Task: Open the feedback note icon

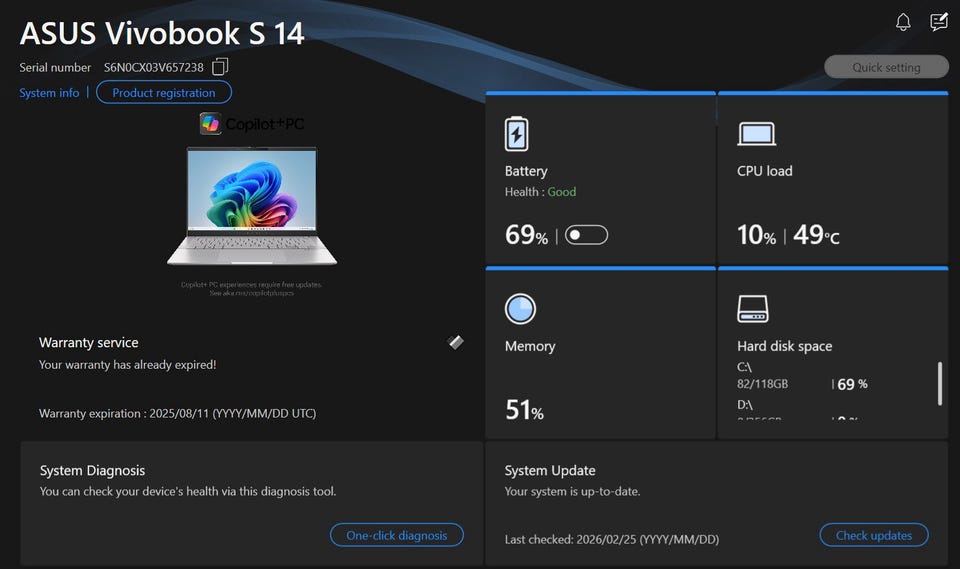Action: pos(939,23)
